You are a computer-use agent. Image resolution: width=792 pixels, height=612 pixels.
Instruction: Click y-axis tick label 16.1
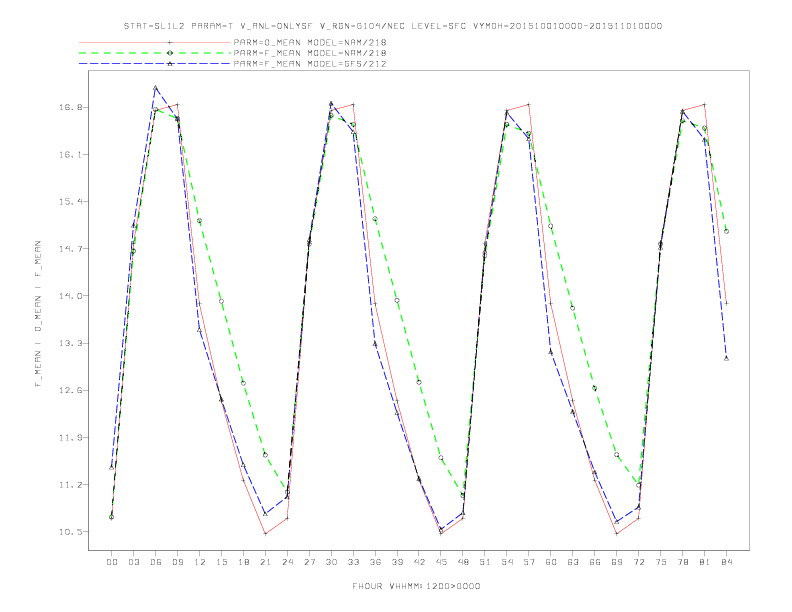coord(70,155)
